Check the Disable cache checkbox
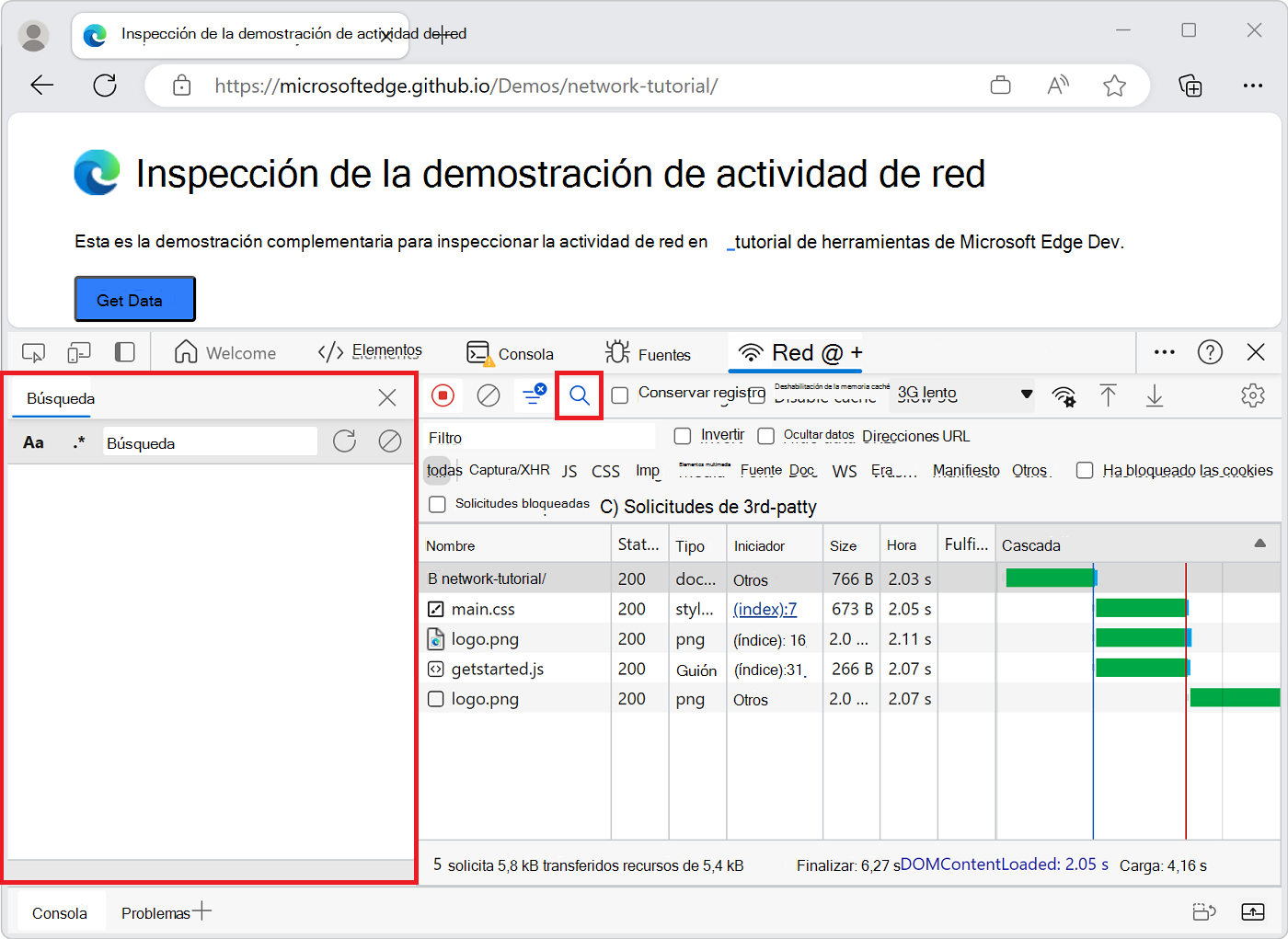 coord(756,395)
